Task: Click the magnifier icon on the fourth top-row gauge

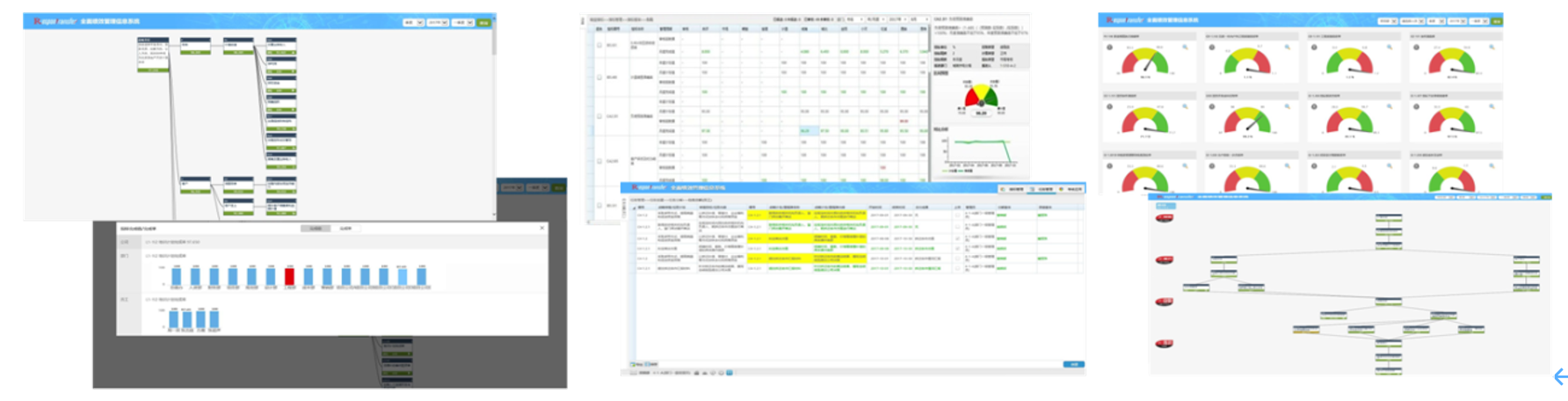Action: (x=1492, y=47)
